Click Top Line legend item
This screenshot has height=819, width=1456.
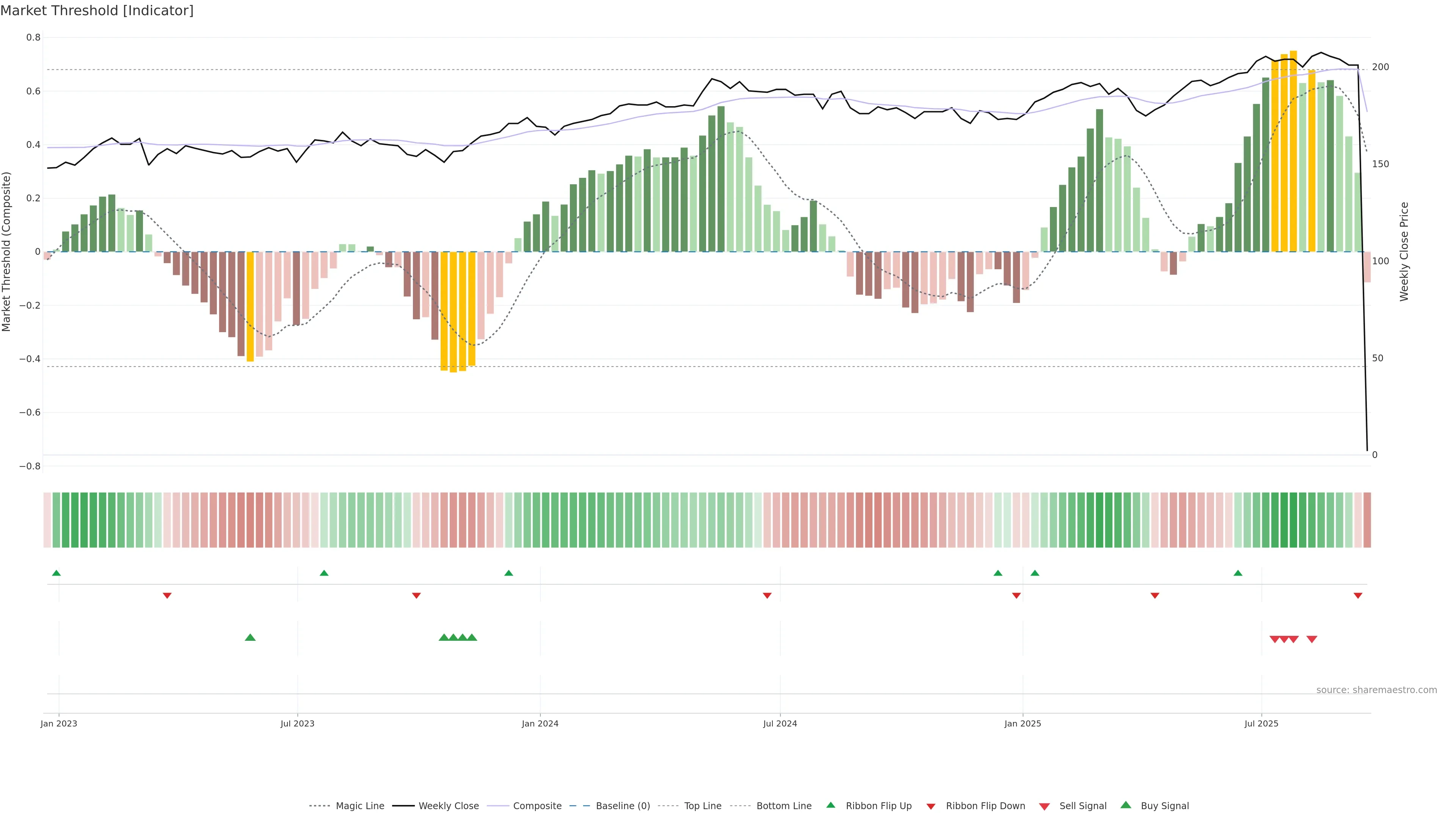tap(703, 806)
